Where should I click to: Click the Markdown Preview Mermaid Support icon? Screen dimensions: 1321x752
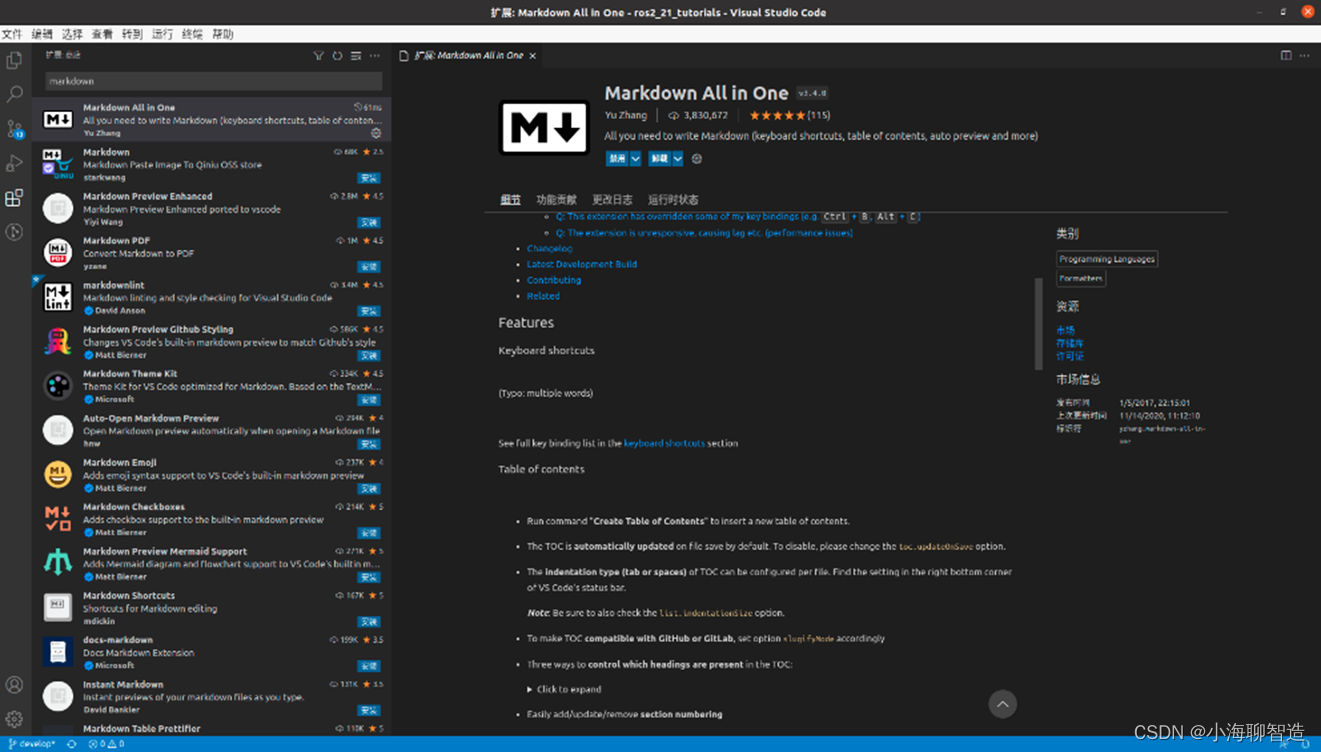pyautogui.click(x=58, y=563)
